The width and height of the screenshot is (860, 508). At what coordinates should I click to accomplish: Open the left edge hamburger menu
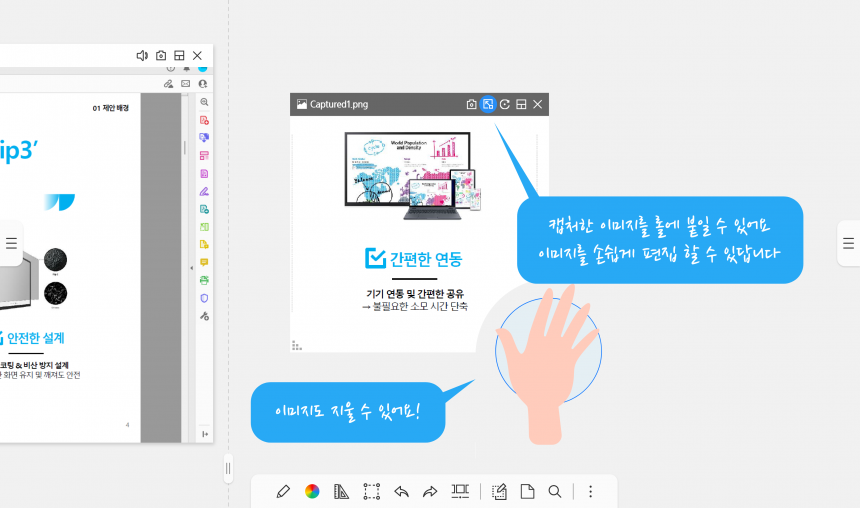11,244
